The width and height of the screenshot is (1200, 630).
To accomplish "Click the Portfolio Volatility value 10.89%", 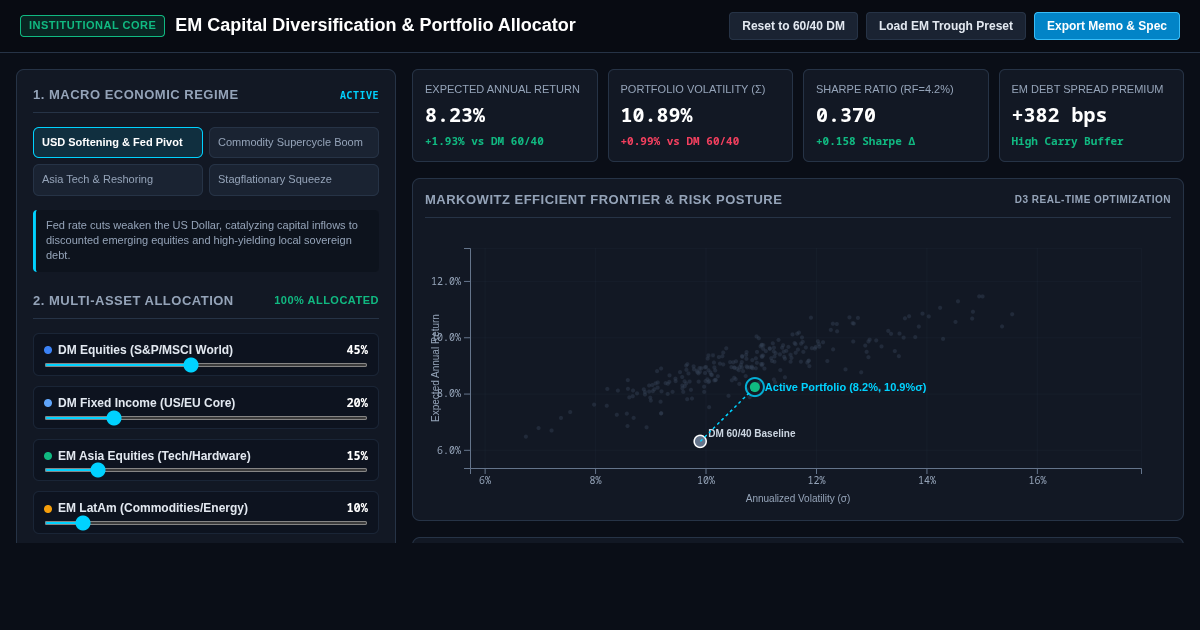I will [656, 115].
